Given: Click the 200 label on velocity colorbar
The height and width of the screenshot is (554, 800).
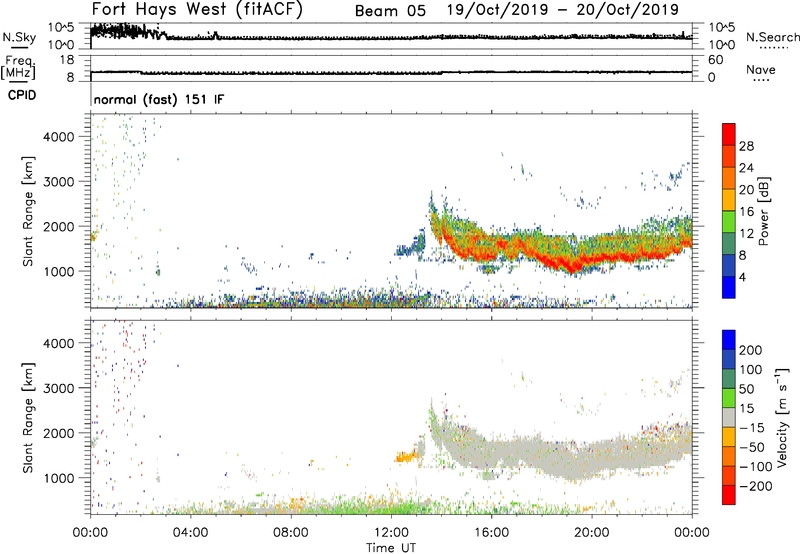Looking at the screenshot, I should click(750, 350).
